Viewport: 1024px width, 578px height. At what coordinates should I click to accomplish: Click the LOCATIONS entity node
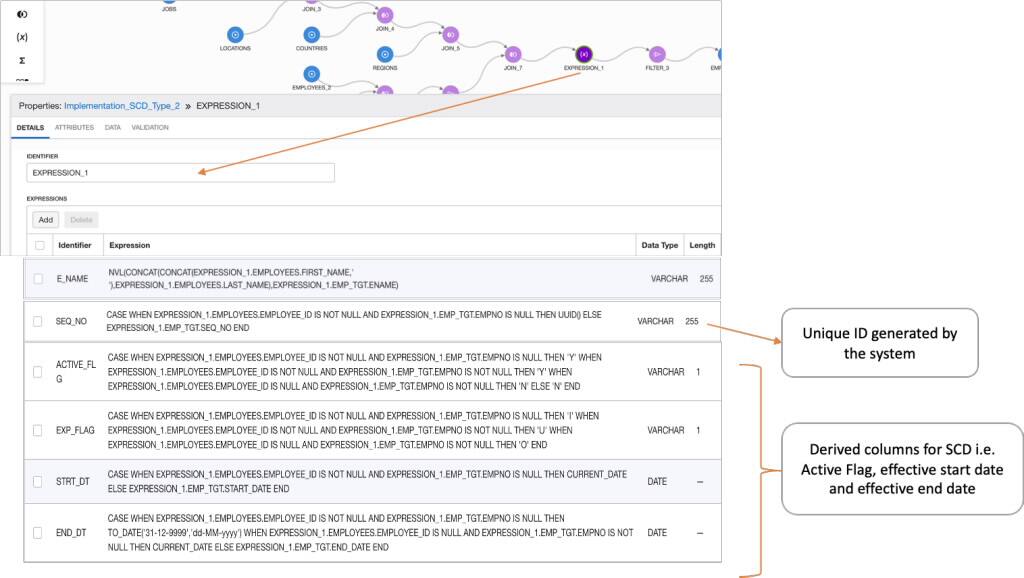pyautogui.click(x=236, y=34)
